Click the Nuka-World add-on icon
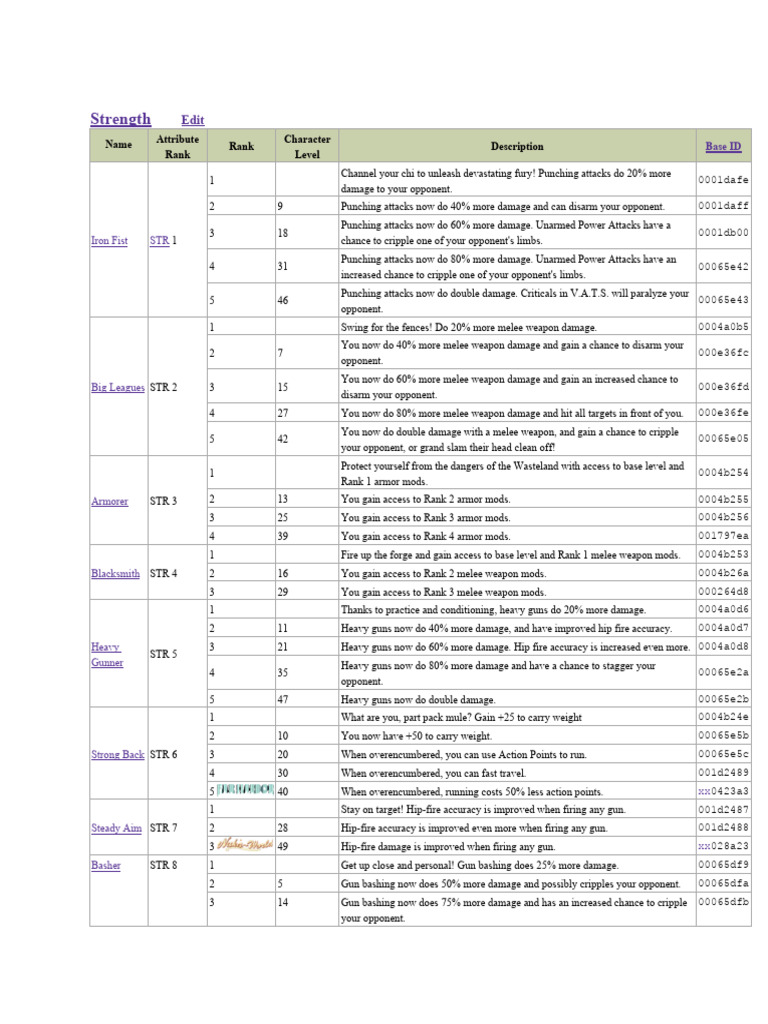Viewport: 768px width, 1024px height. pos(245,844)
